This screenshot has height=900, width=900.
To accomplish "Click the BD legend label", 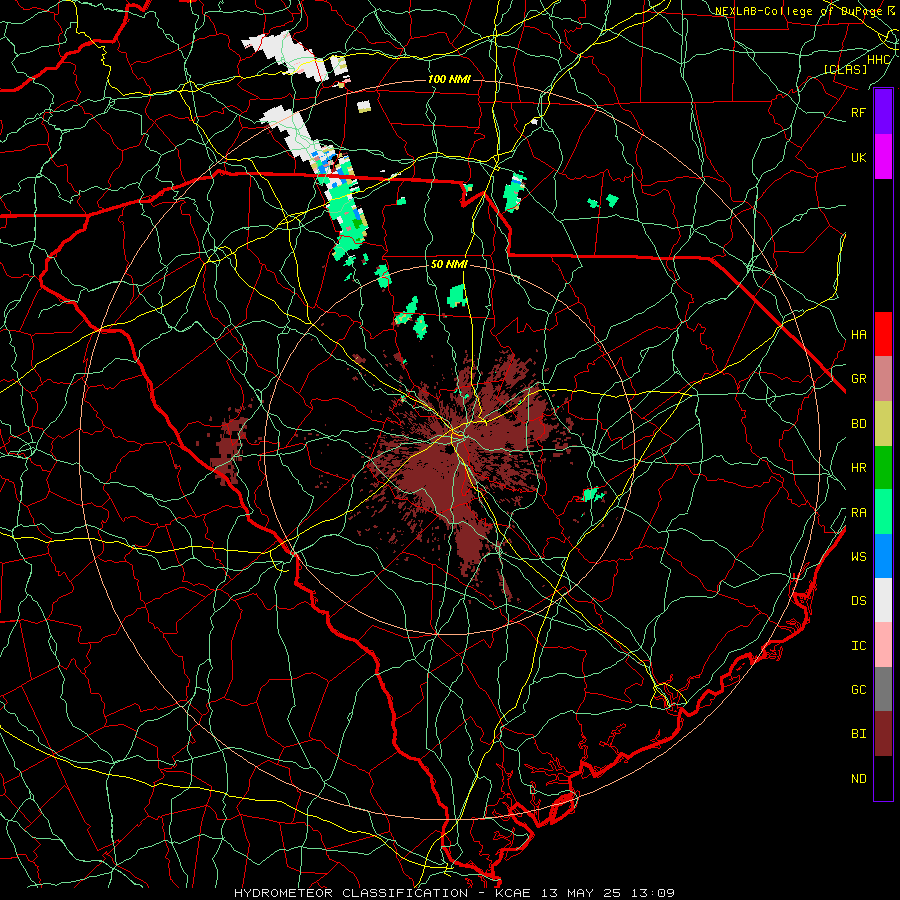I will tap(858, 424).
